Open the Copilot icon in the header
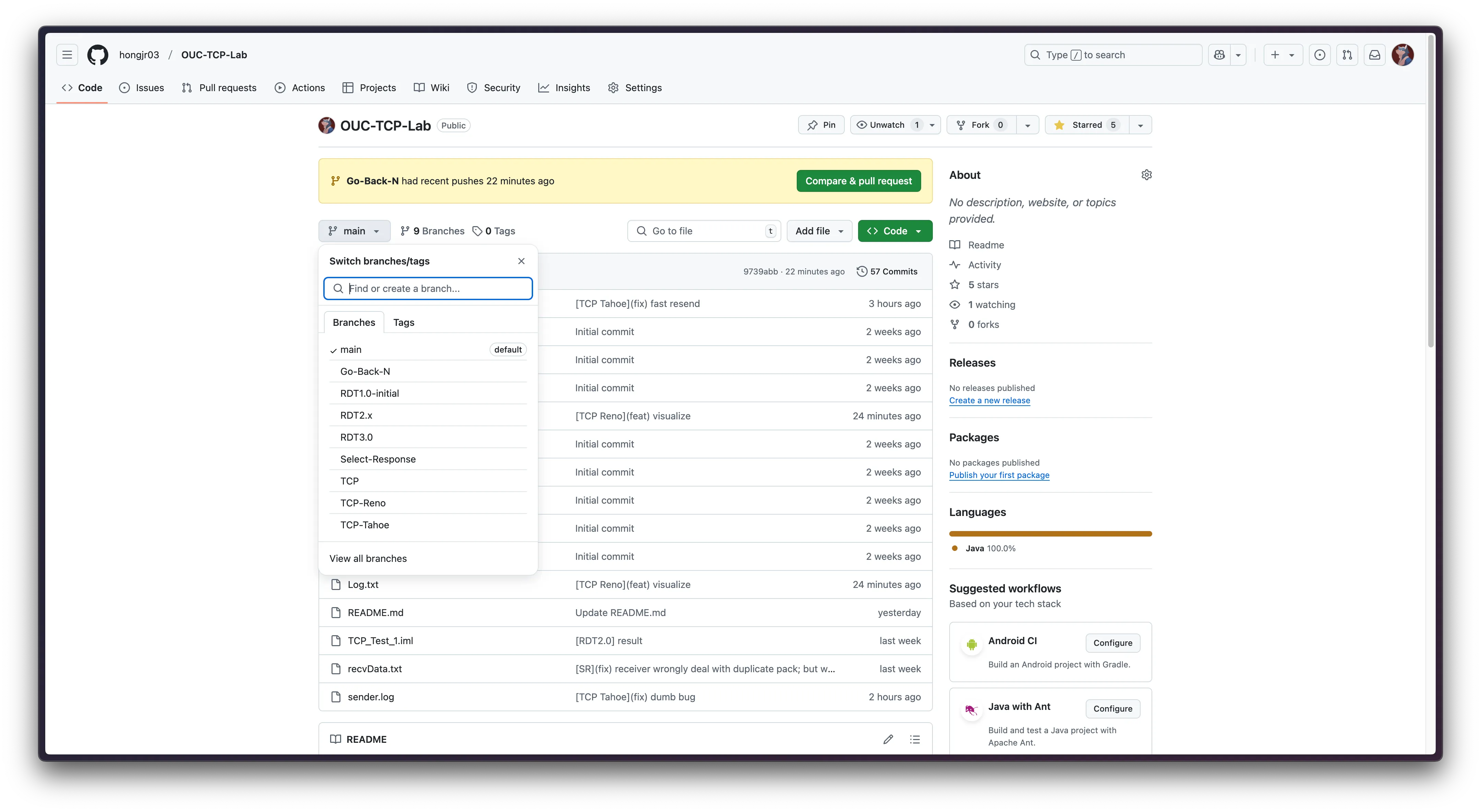This screenshot has height=812, width=1481. [1219, 54]
